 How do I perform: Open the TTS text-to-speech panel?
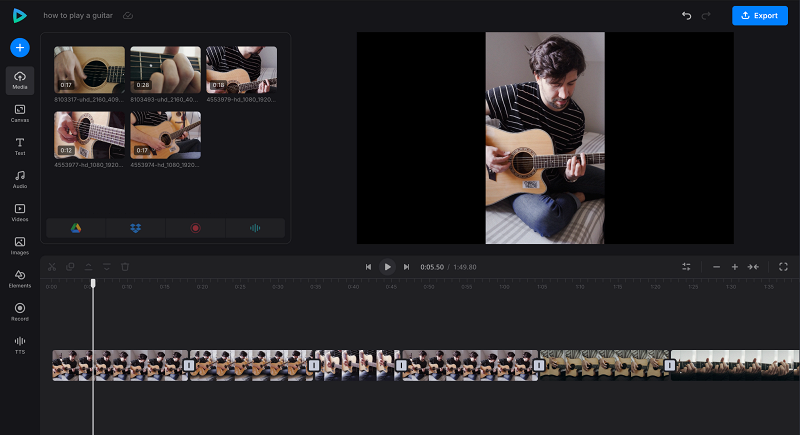(20, 345)
